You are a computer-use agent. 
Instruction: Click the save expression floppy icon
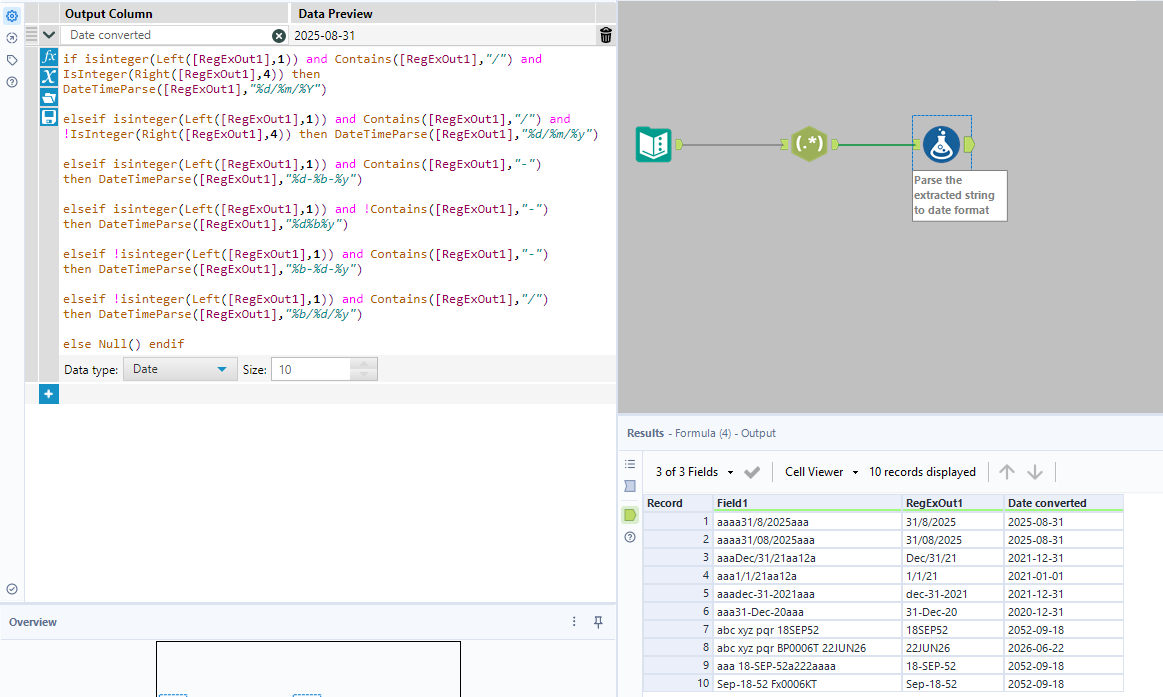[48, 117]
